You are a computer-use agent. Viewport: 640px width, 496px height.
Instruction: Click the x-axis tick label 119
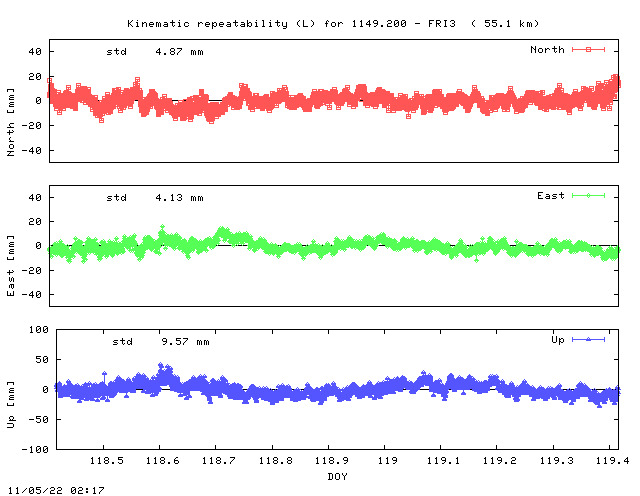(x=387, y=460)
